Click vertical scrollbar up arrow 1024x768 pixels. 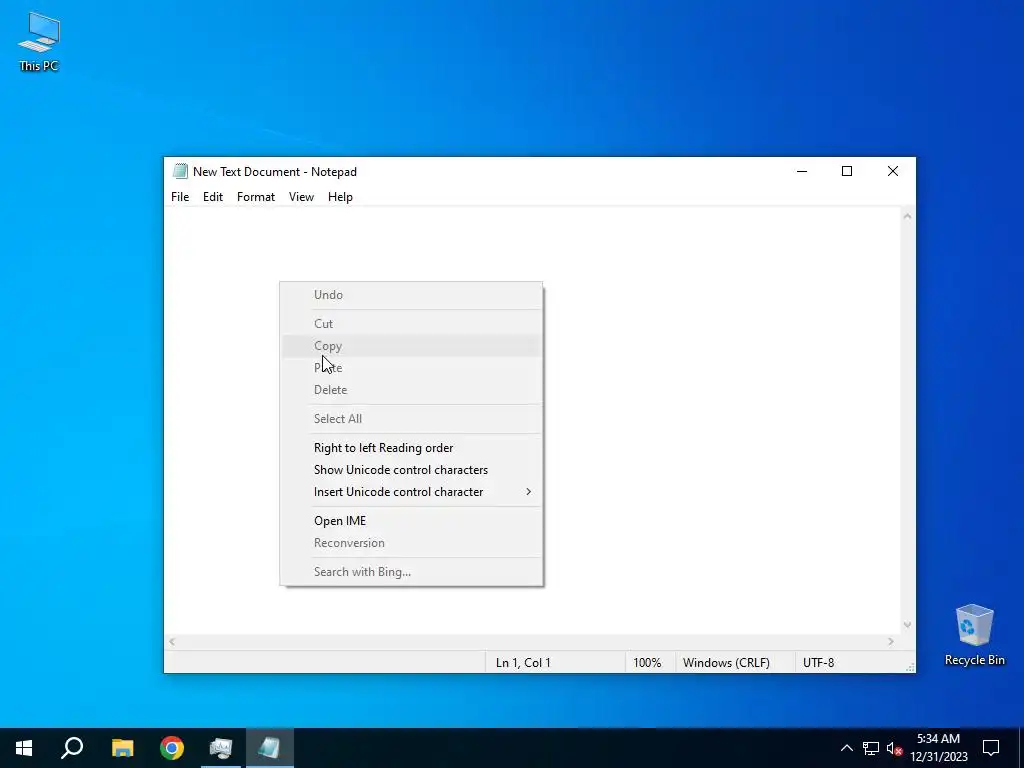click(x=907, y=216)
